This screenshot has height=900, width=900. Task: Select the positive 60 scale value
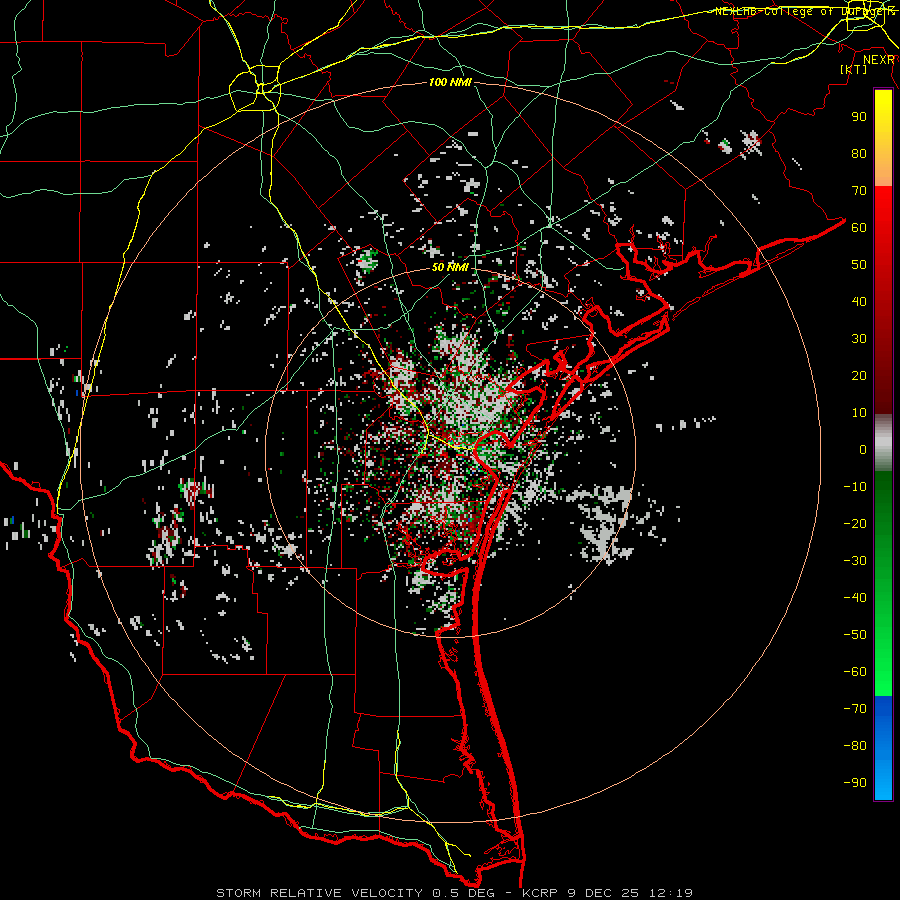coord(859,228)
